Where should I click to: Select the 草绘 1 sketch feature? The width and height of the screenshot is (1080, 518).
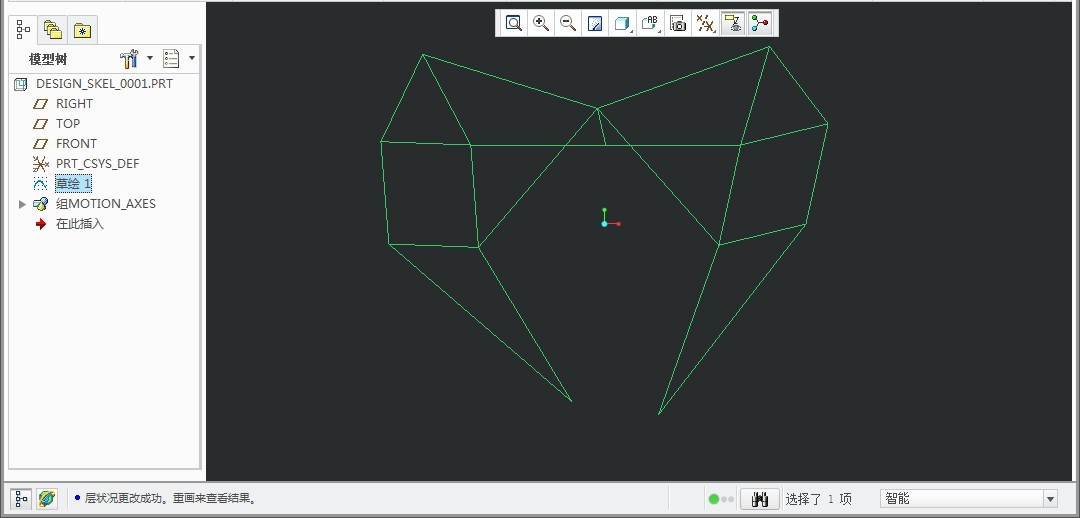[x=73, y=184]
